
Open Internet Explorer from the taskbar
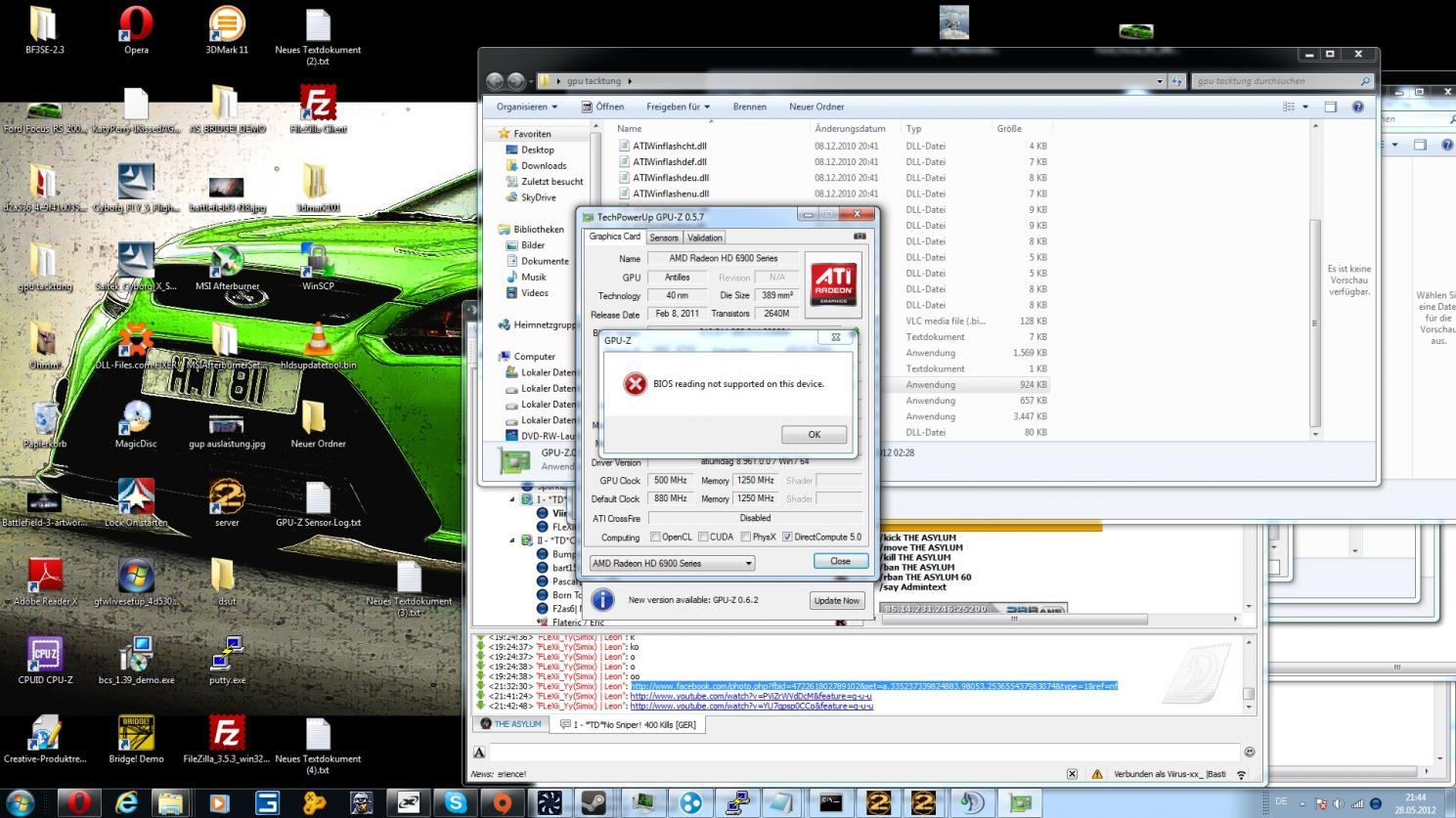coord(126,803)
